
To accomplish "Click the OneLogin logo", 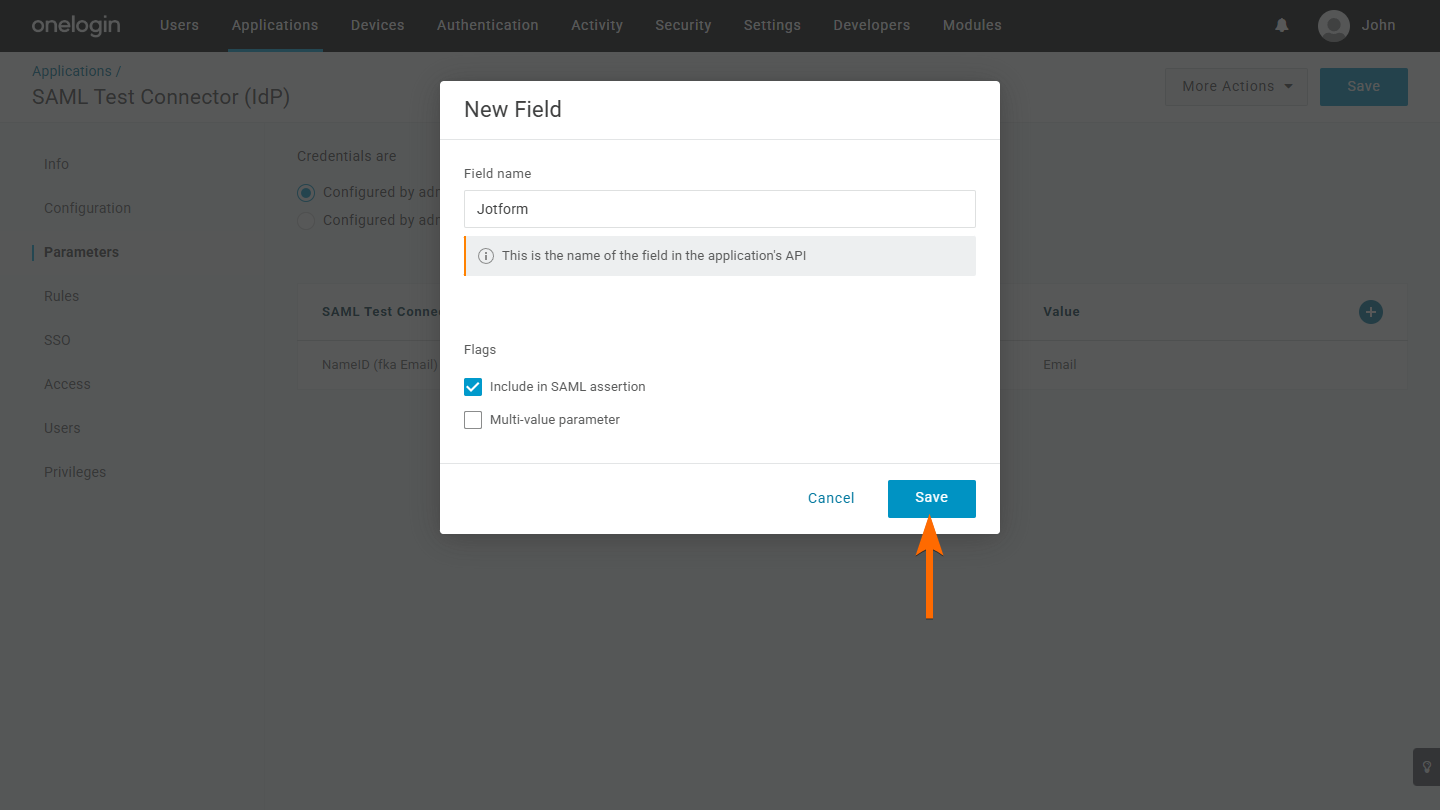I will tap(76, 26).
